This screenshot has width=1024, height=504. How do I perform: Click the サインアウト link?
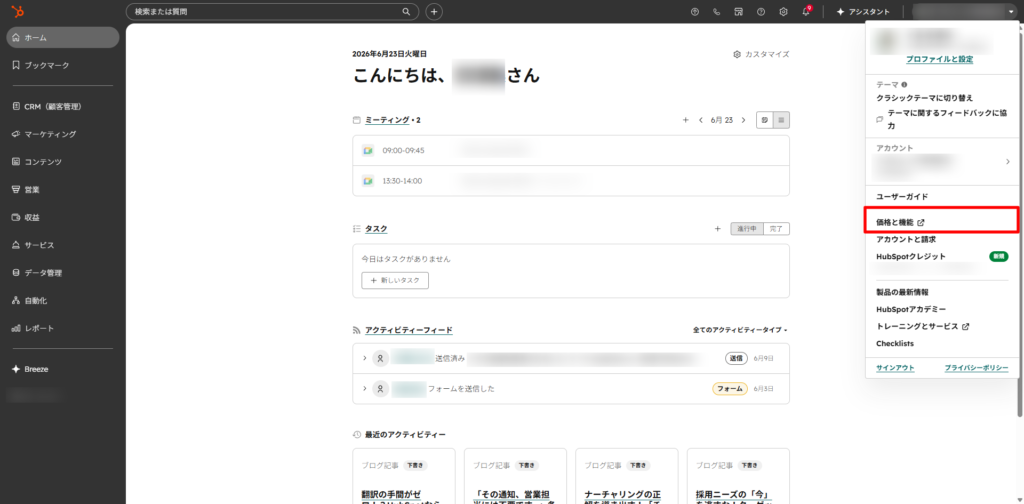[x=895, y=368]
